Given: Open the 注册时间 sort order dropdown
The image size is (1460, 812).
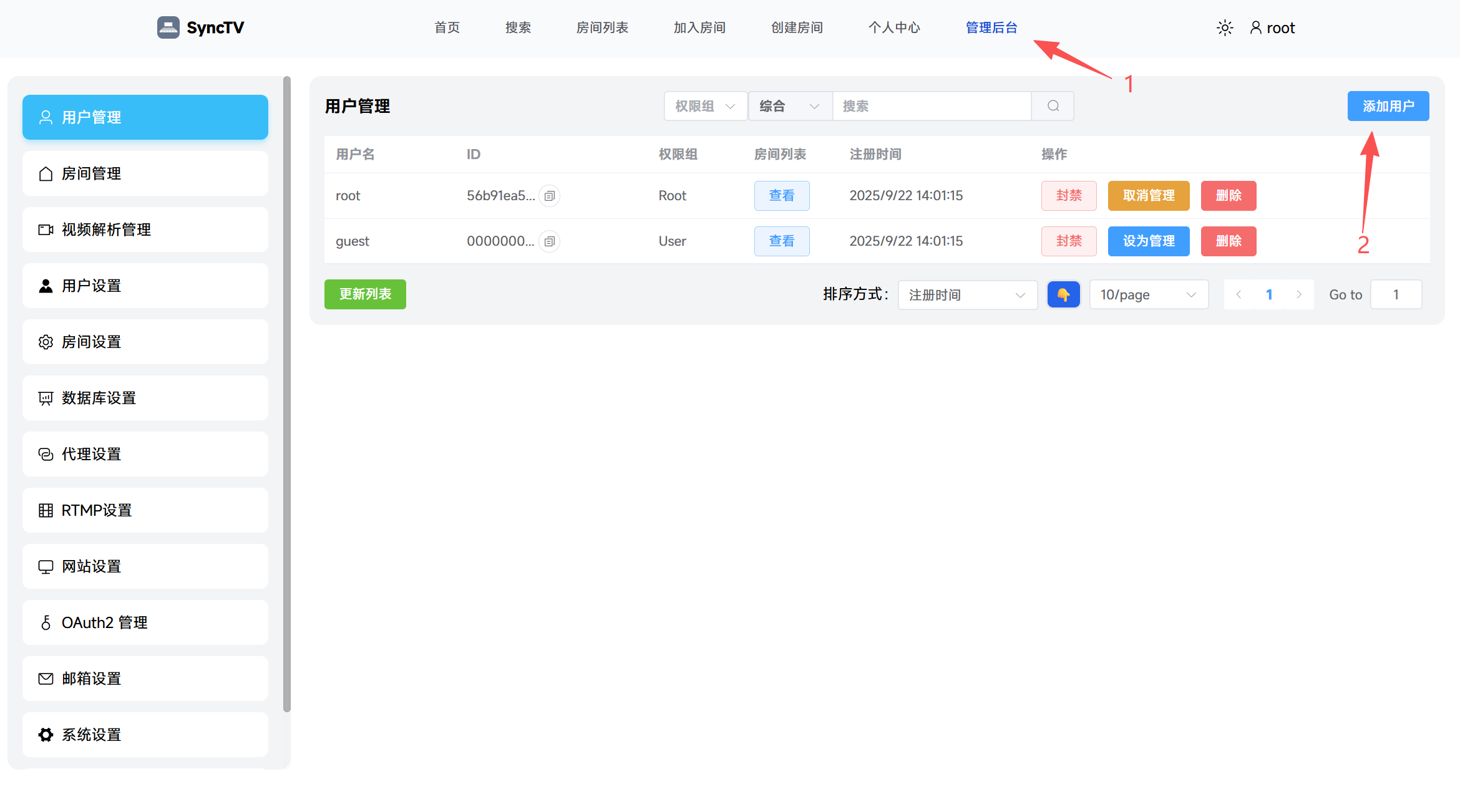Looking at the screenshot, I should tap(967, 294).
